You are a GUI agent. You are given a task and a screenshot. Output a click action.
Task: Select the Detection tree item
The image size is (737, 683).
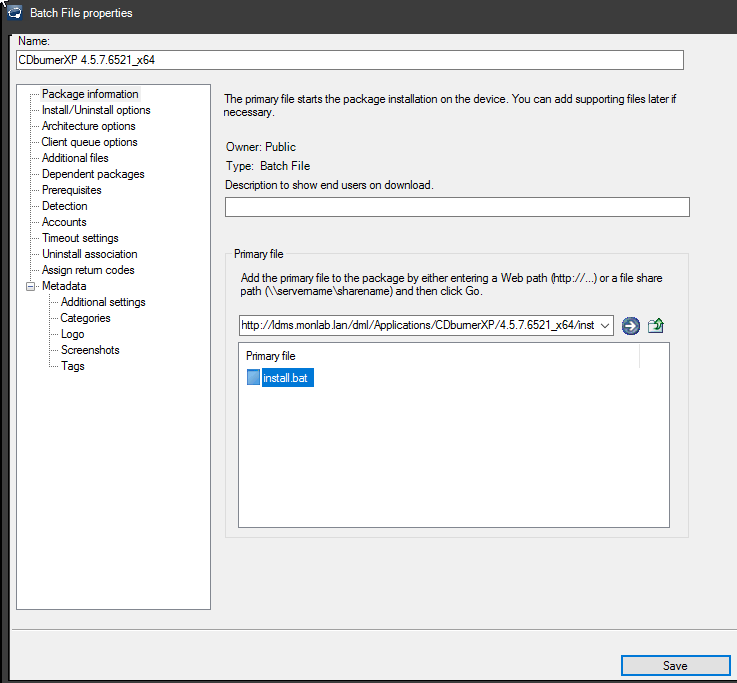pyautogui.click(x=64, y=206)
